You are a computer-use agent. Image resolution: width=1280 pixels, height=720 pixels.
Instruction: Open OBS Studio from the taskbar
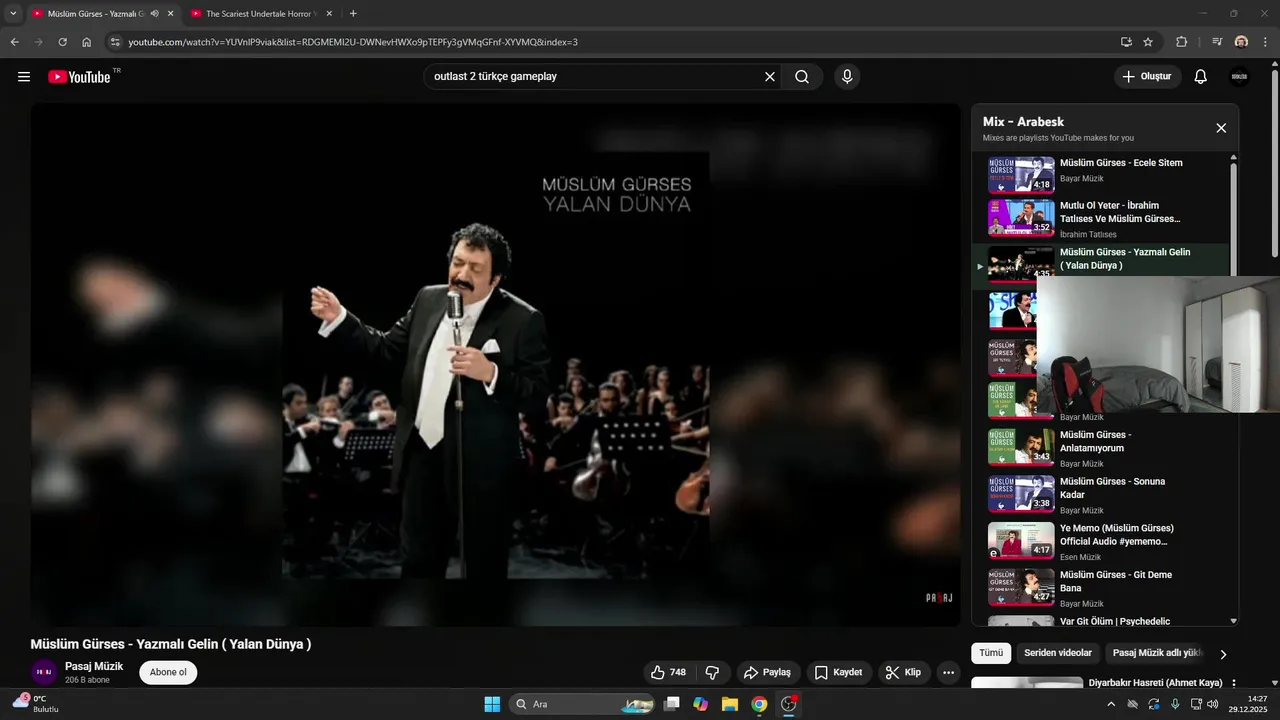(788, 704)
